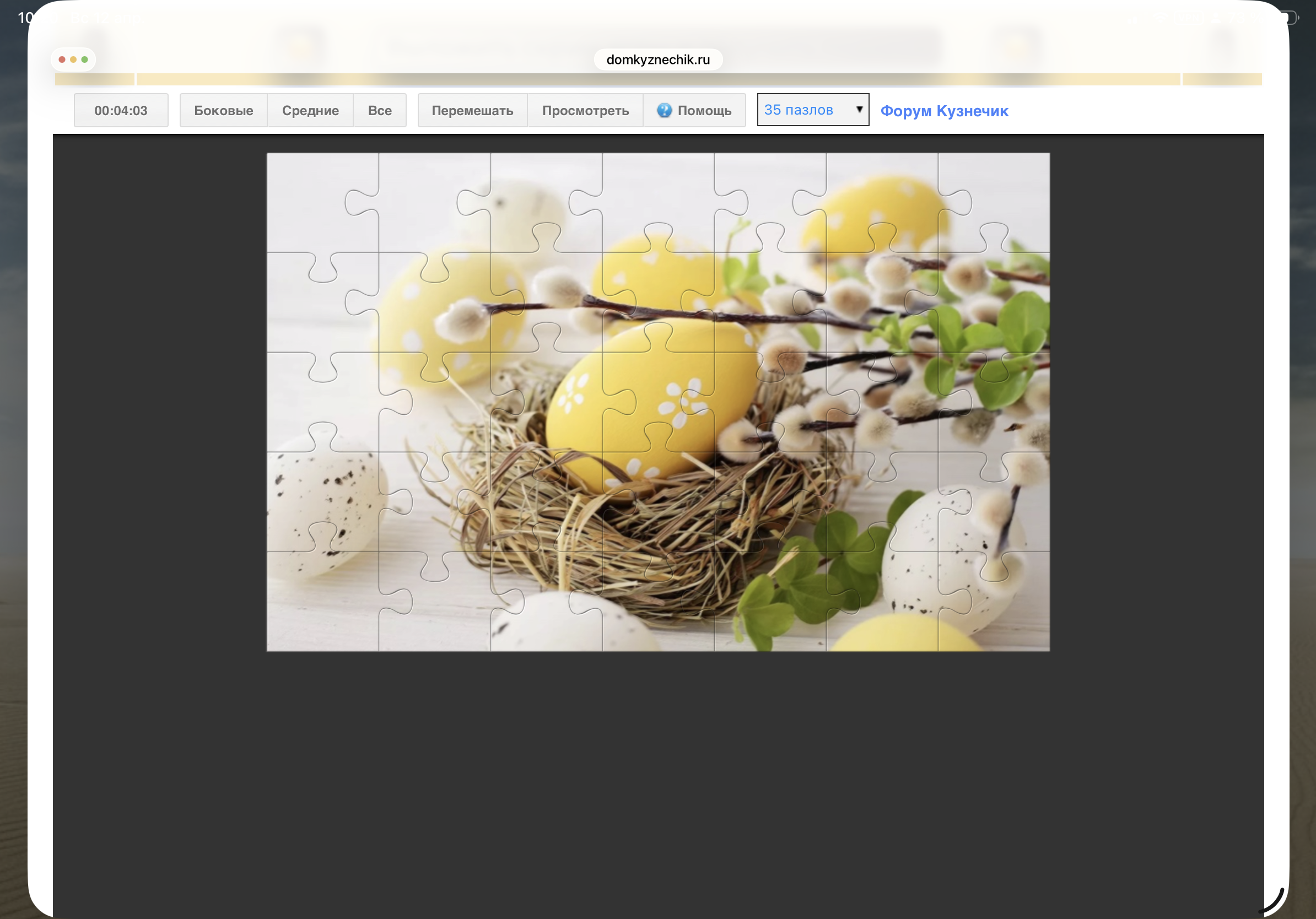1316x919 pixels.
Task: Click the yellow window minimize dot
Action: pyautogui.click(x=73, y=60)
